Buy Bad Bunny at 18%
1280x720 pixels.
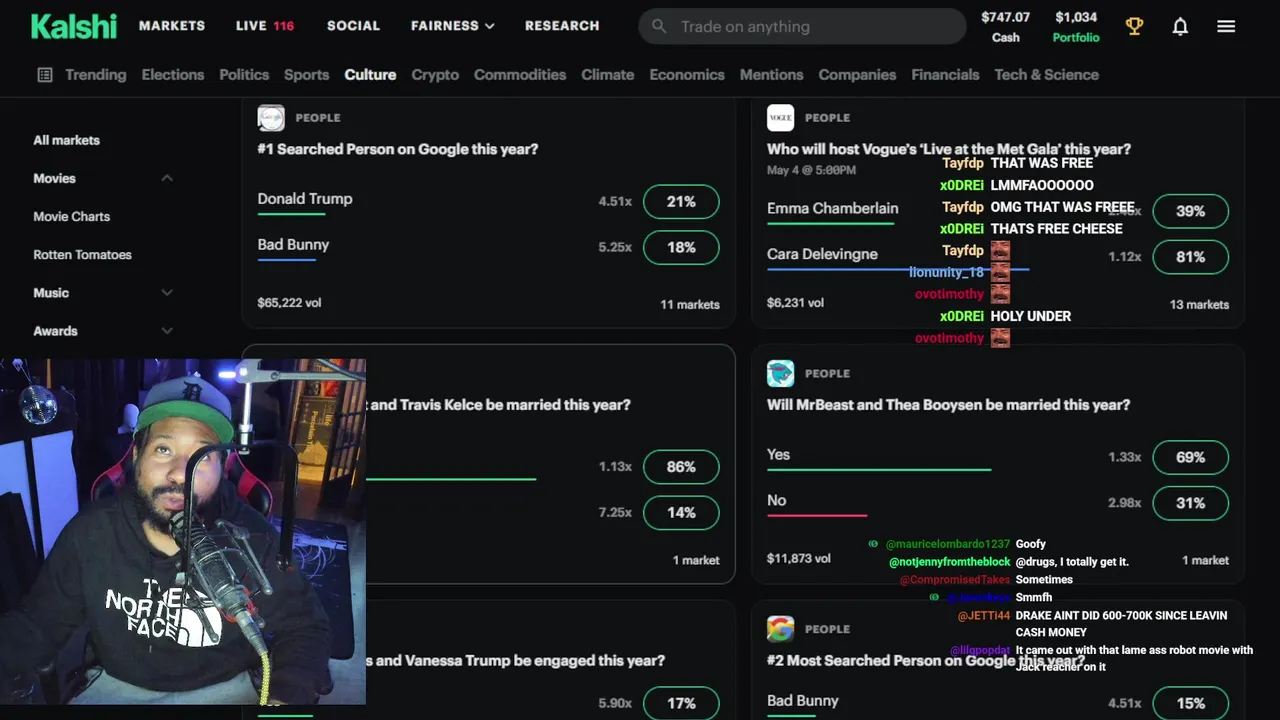click(681, 247)
